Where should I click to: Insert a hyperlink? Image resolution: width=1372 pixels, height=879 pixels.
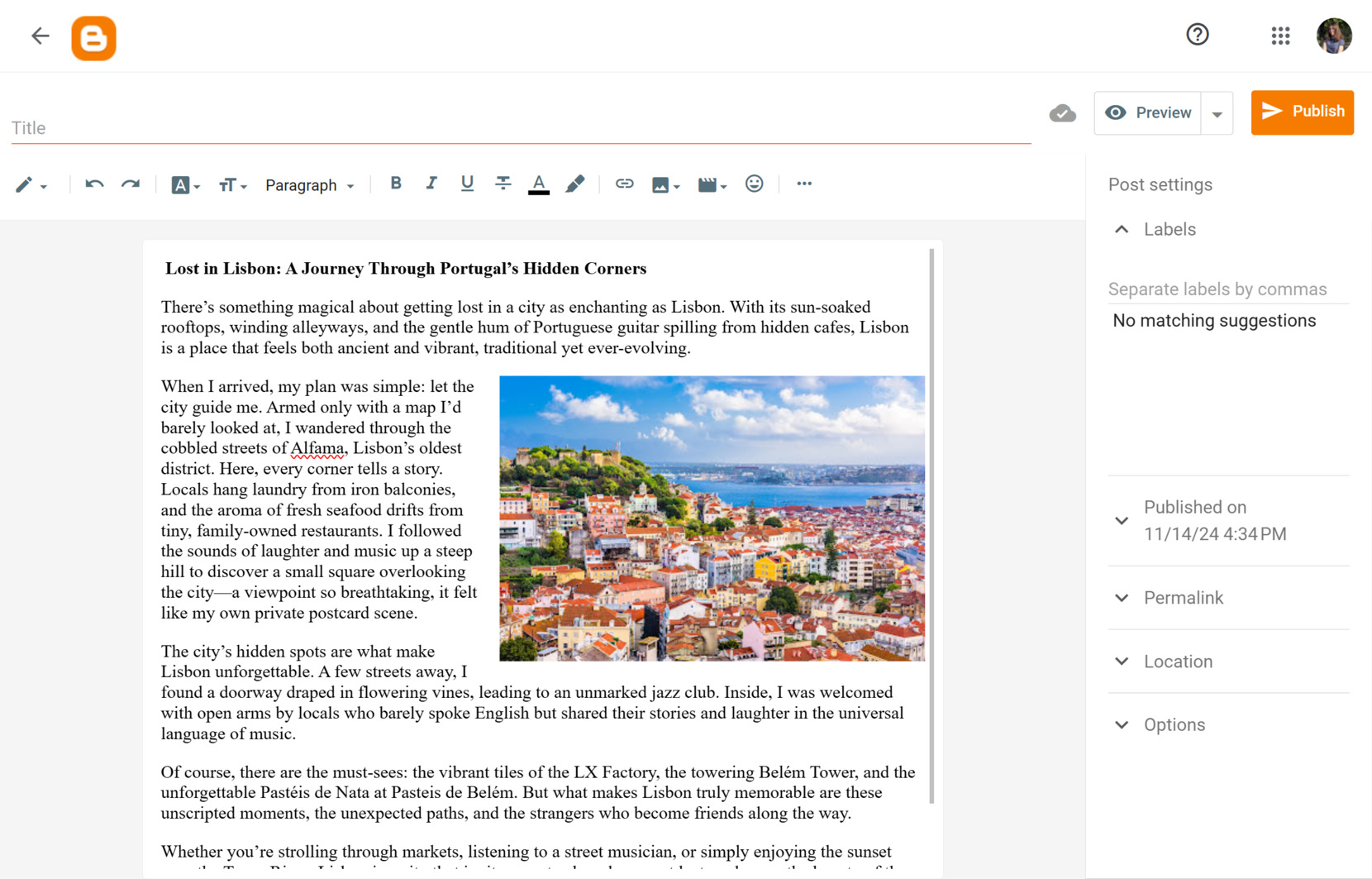(625, 184)
